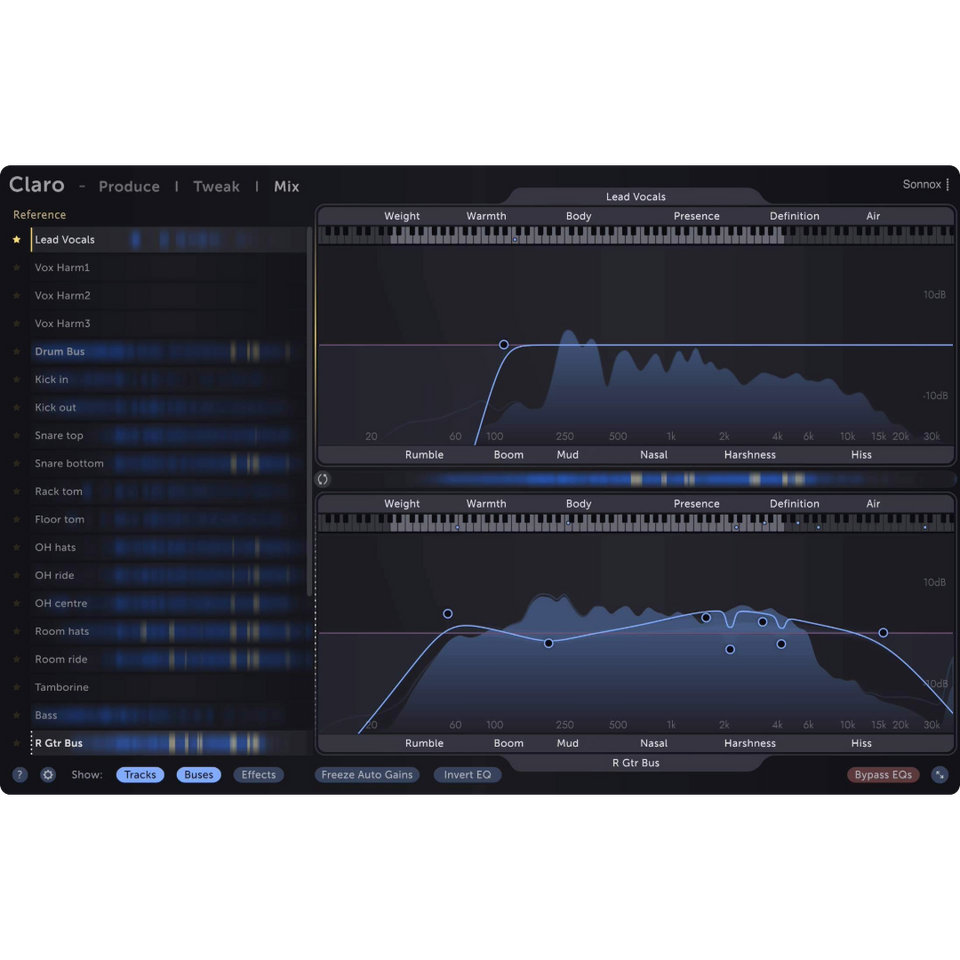The height and width of the screenshot is (960, 960).
Task: Open the help question mark icon
Action: point(20,775)
